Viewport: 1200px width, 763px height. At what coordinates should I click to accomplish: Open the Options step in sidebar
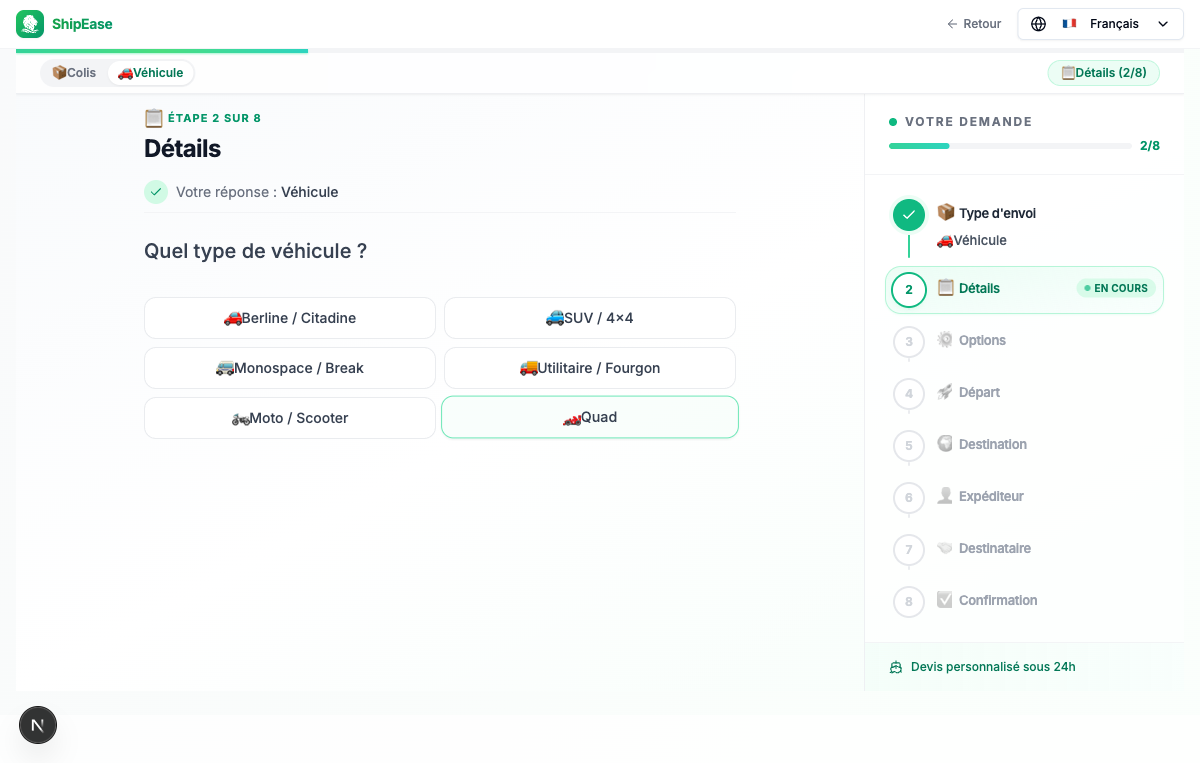click(1024, 341)
